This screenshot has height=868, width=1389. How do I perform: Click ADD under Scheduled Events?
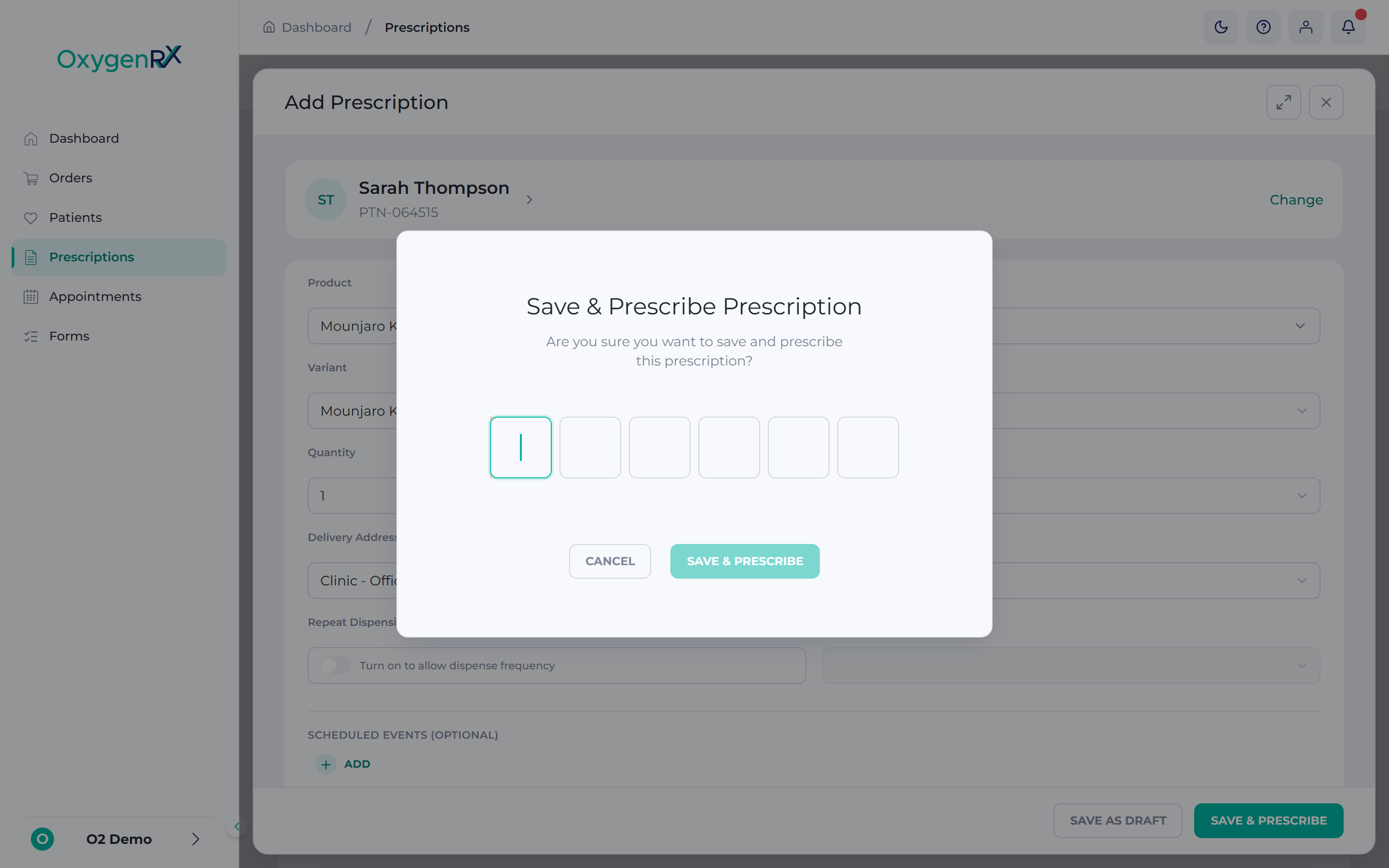[357, 764]
